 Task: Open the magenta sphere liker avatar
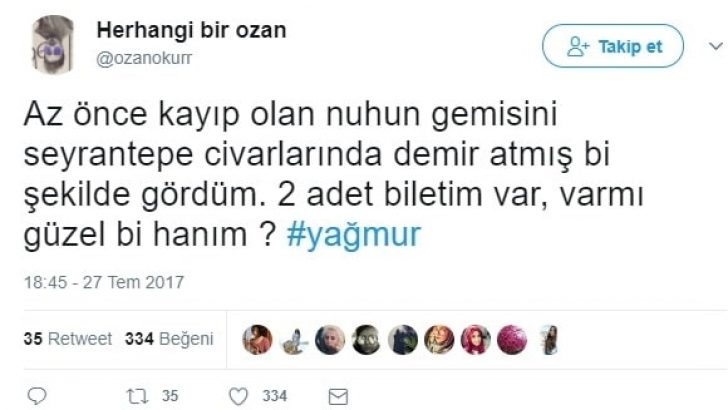(512, 340)
